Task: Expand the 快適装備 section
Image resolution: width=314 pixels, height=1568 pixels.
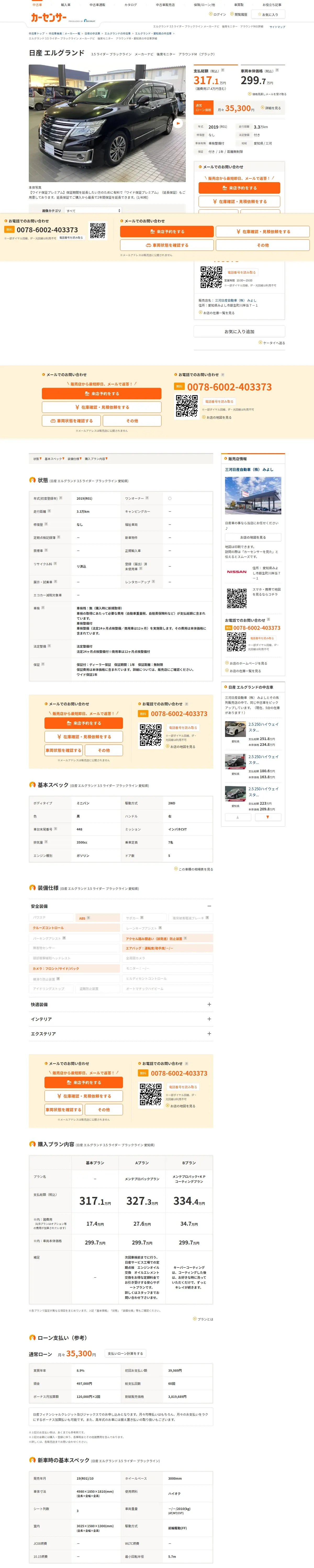Action: point(121,1004)
